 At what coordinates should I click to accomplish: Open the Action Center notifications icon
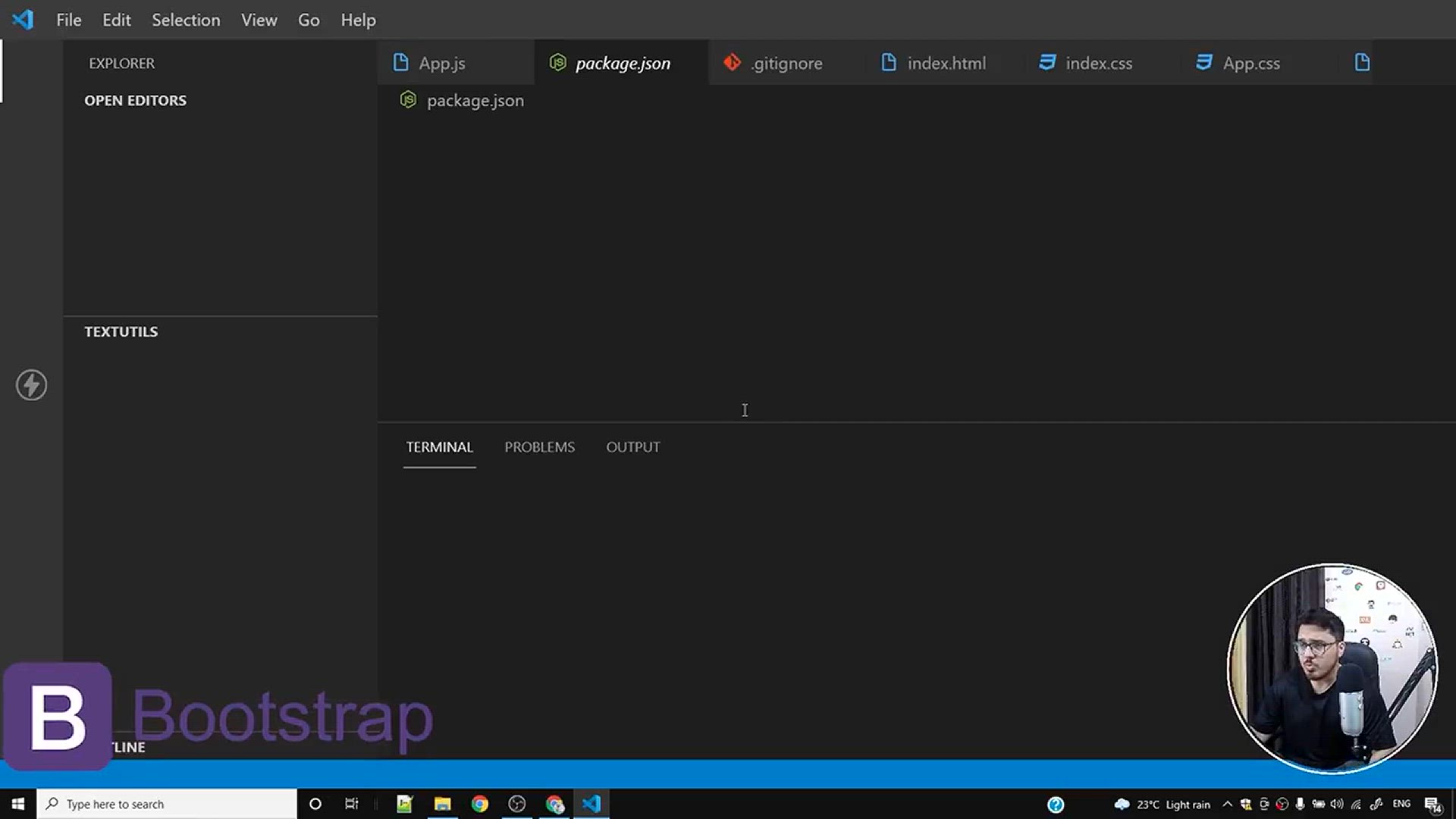coord(1432,805)
